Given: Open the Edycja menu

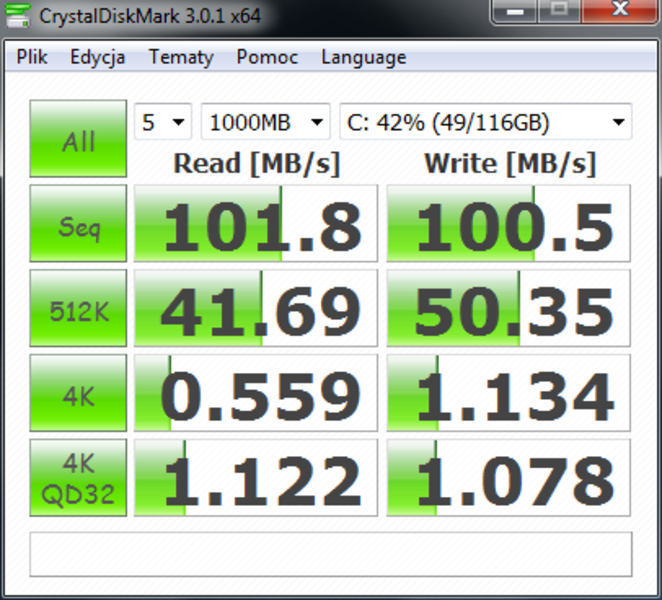Looking at the screenshot, I should 98,57.
